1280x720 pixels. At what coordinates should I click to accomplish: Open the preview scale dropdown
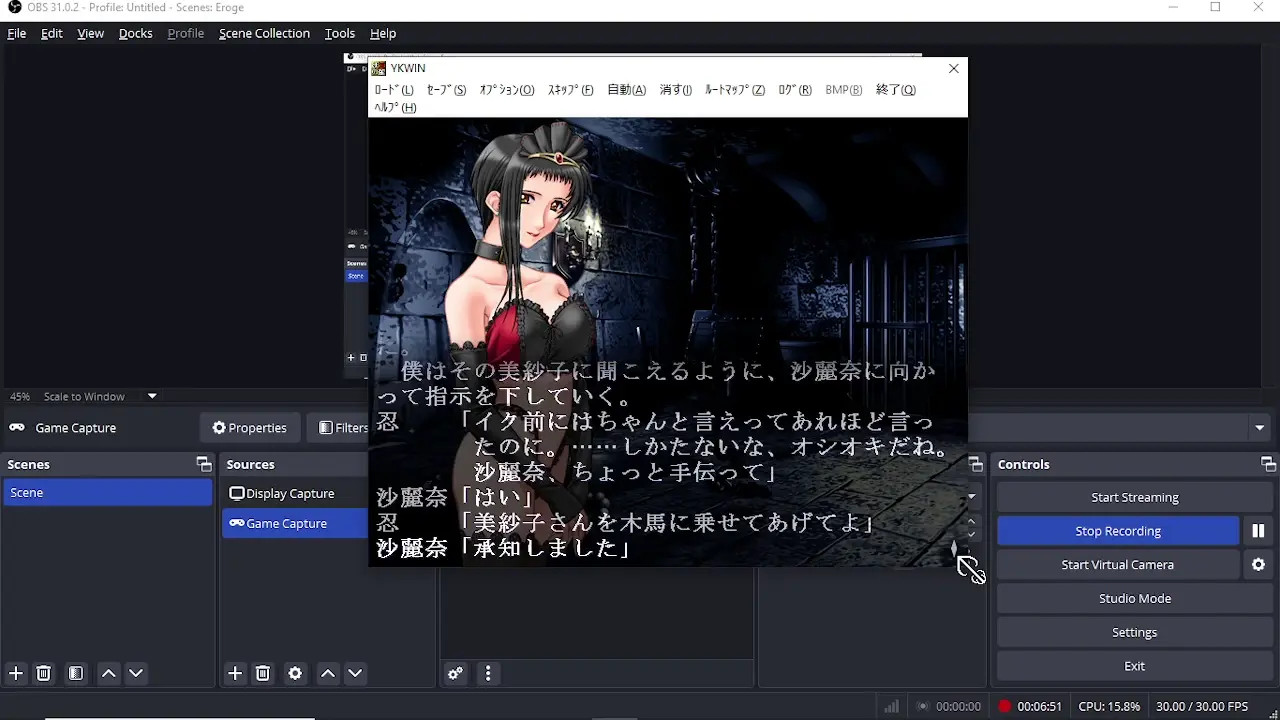click(x=152, y=396)
